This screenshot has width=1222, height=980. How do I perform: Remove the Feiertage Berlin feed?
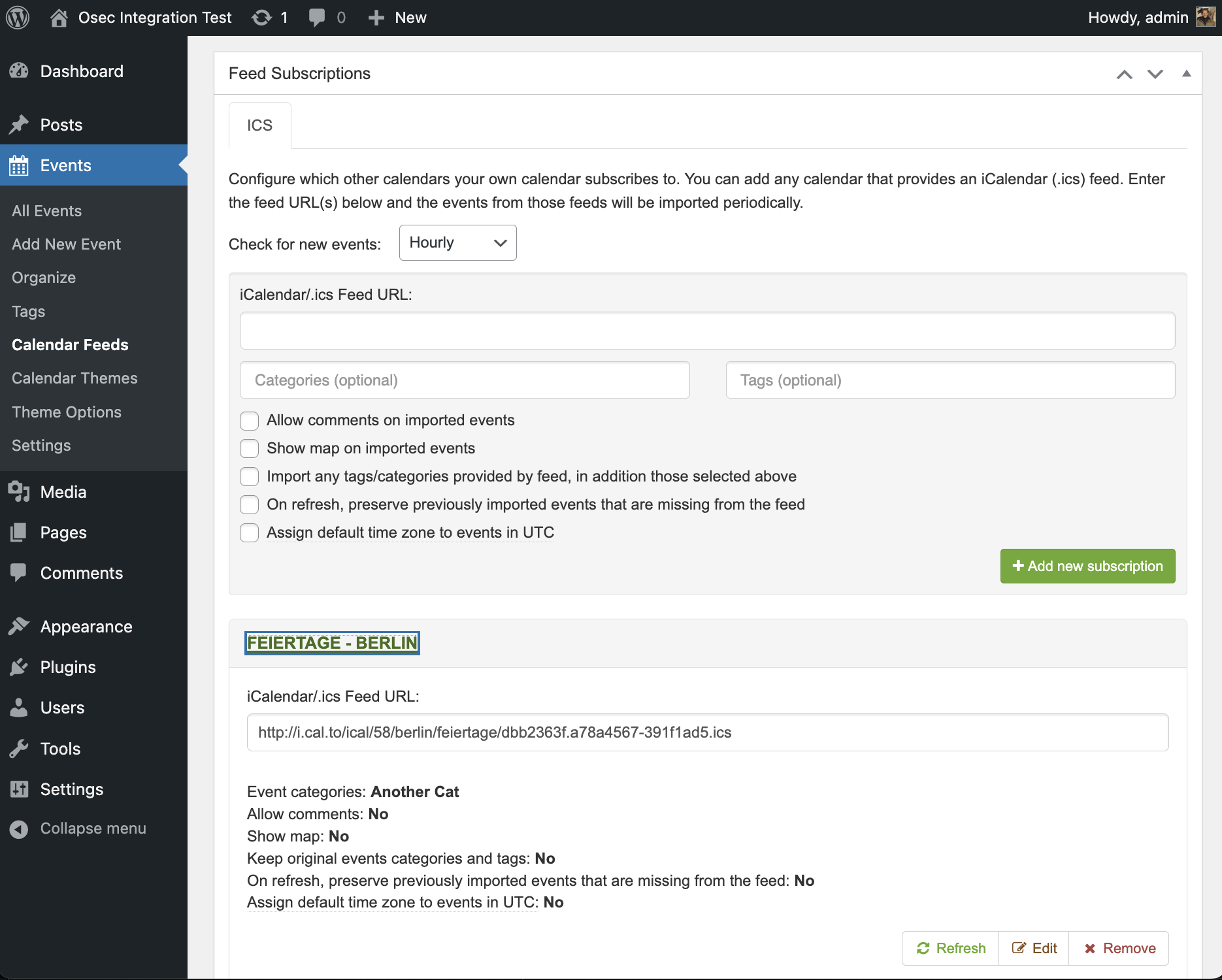tap(1119, 949)
